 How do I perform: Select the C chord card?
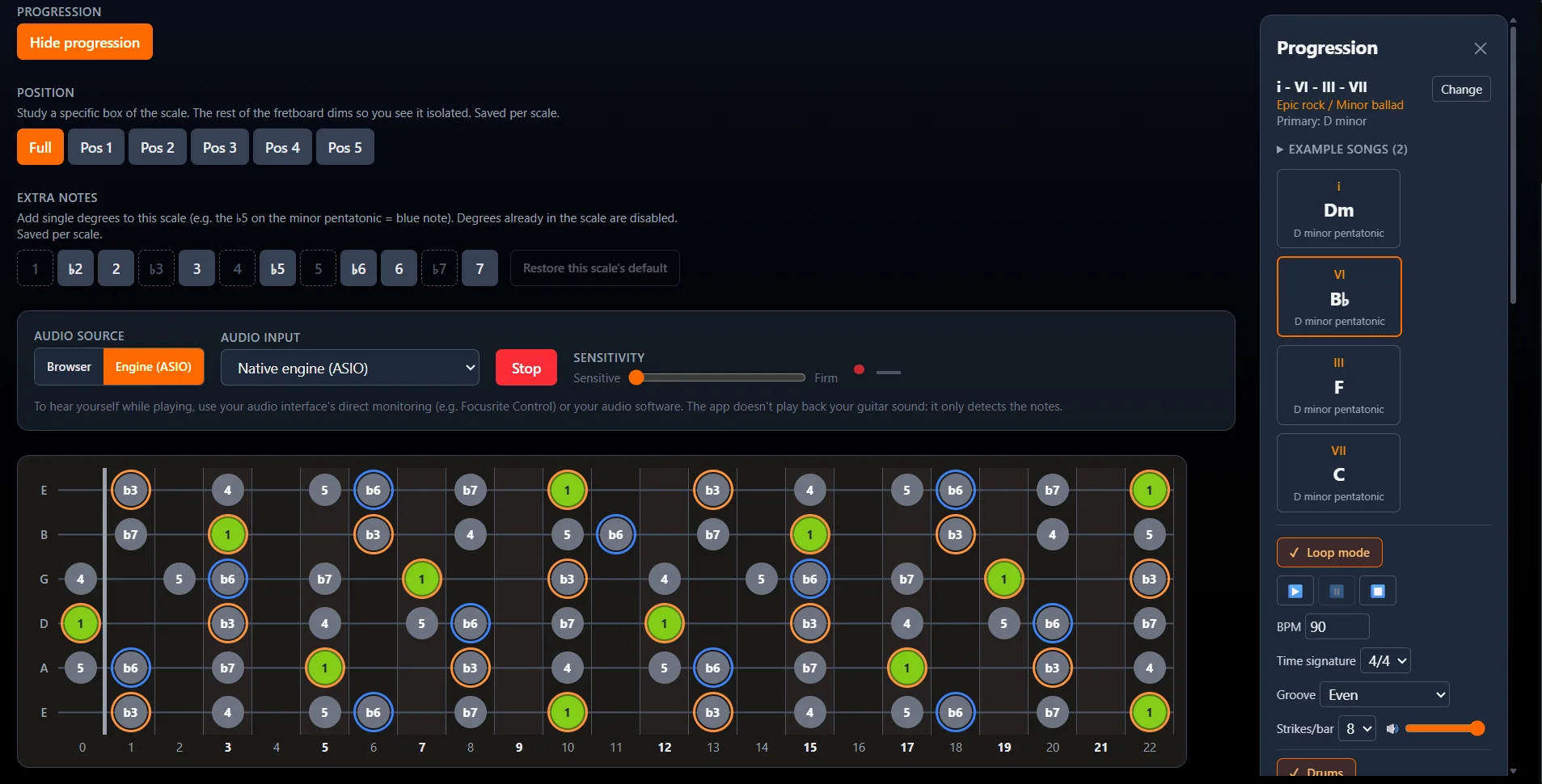click(x=1338, y=473)
